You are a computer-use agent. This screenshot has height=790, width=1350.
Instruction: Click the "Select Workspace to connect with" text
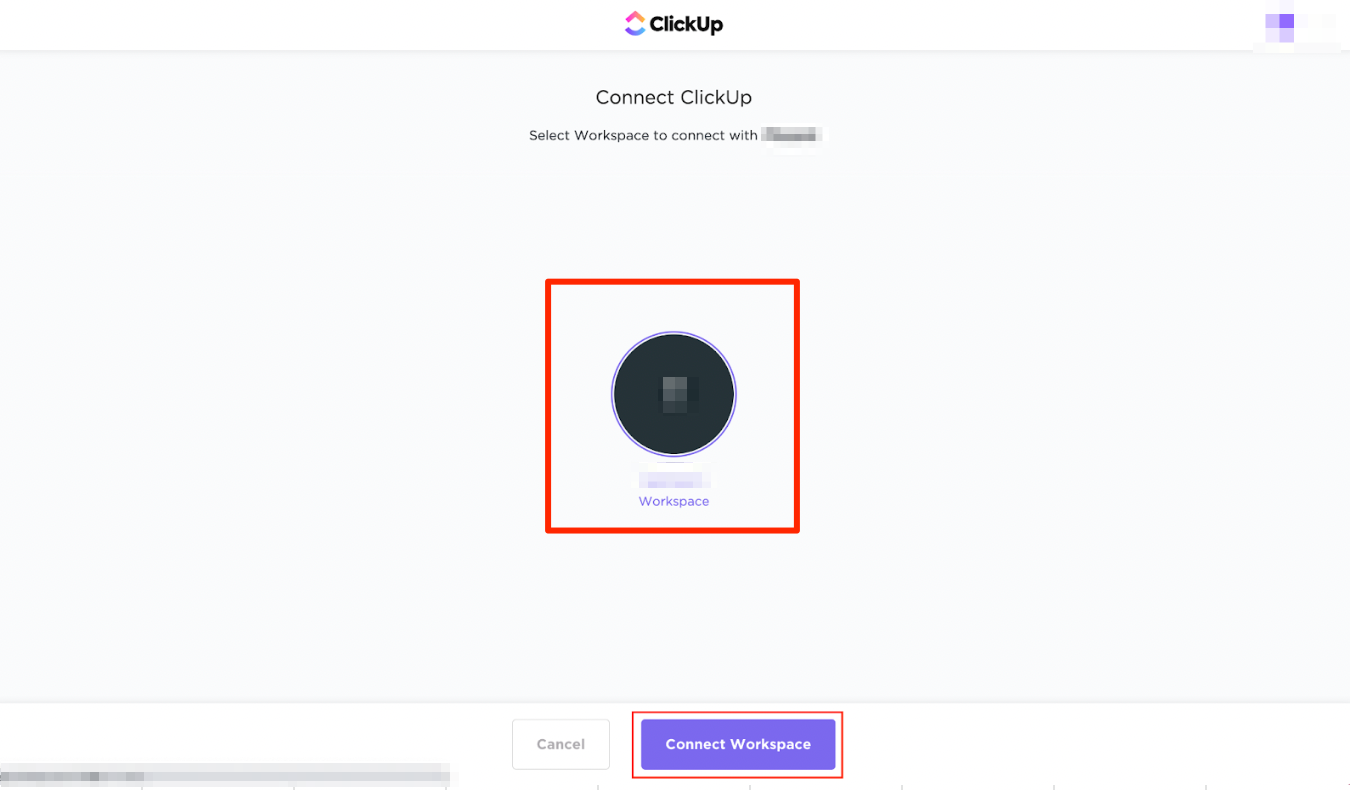643,136
